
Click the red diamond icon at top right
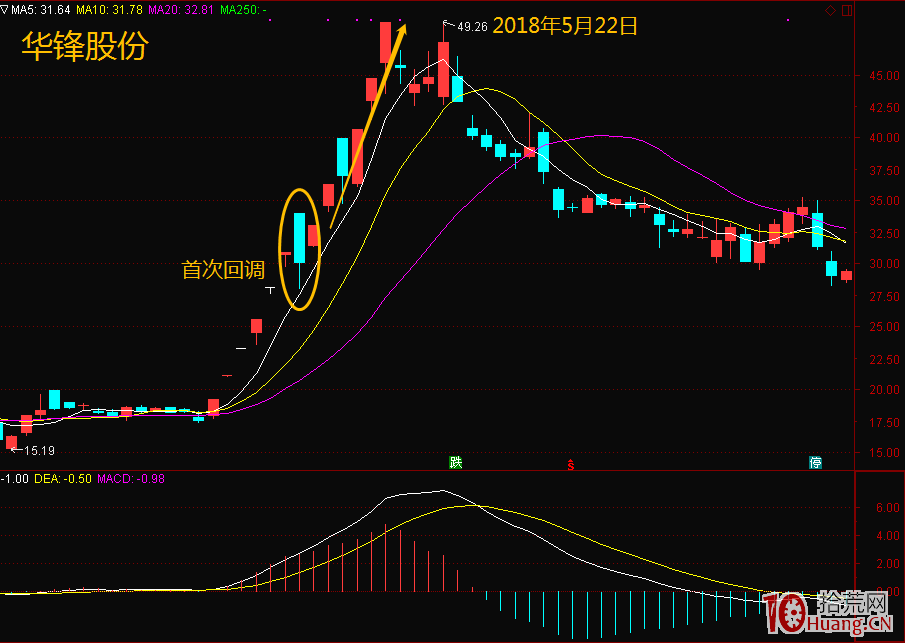831,10
